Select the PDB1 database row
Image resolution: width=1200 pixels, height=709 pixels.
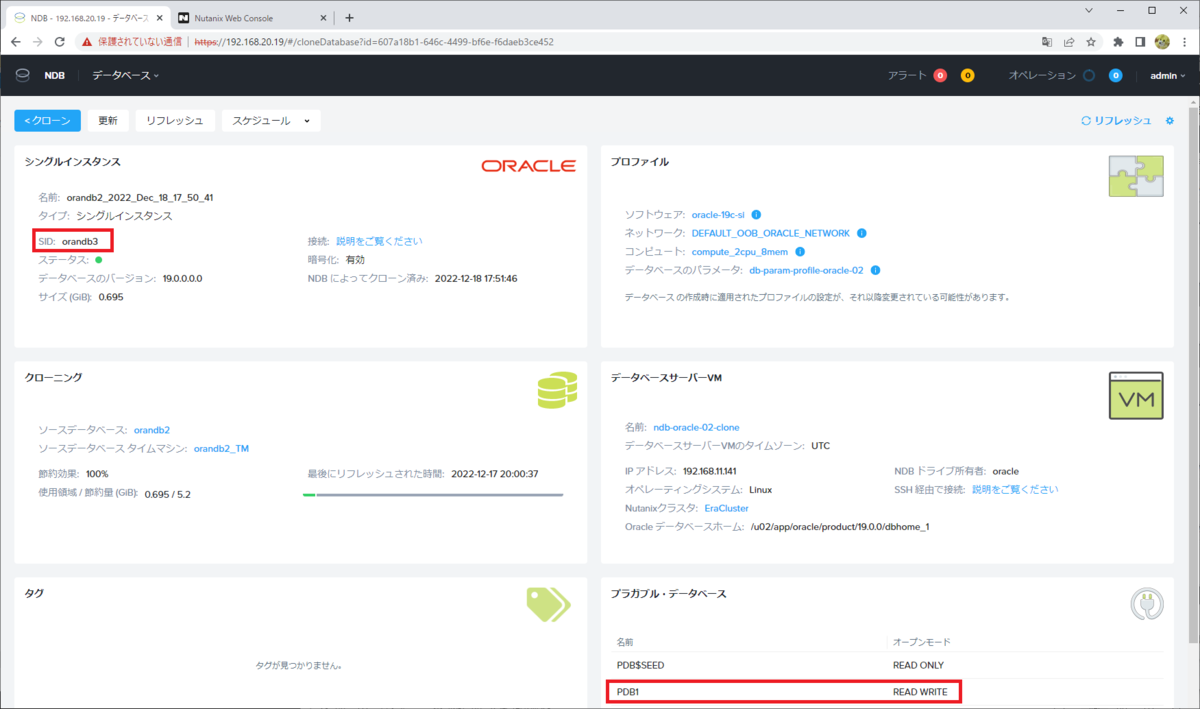click(x=888, y=691)
